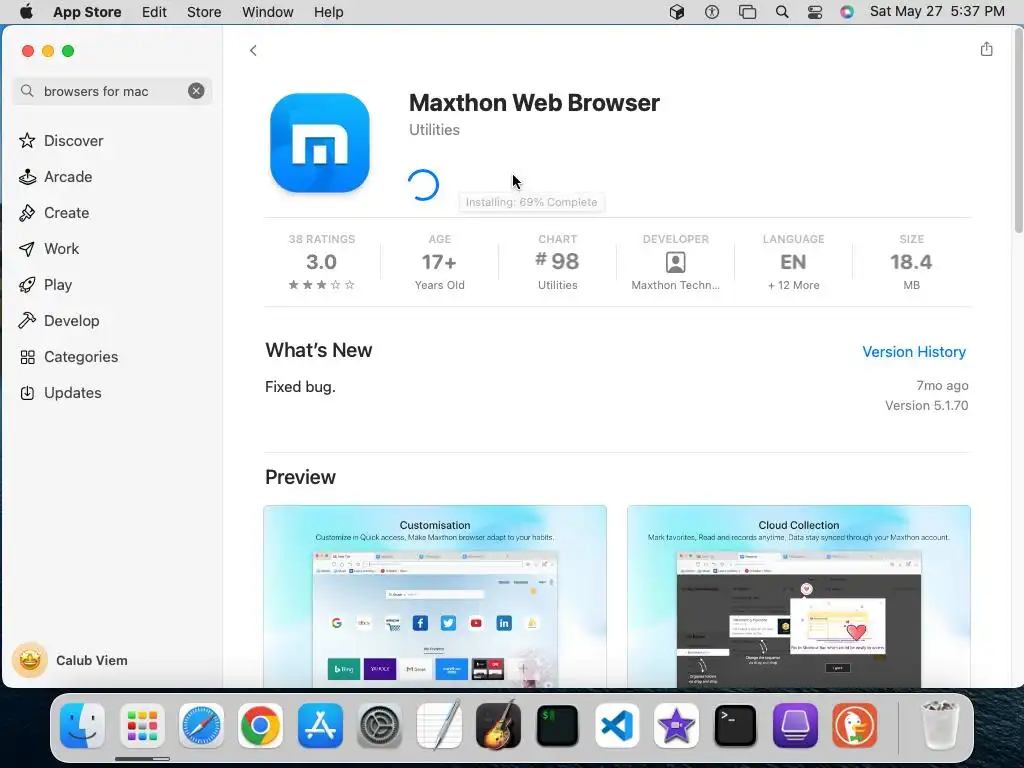The width and height of the screenshot is (1024, 768).
Task: Click the search magnifier icon in sidebar
Action: 27,91
